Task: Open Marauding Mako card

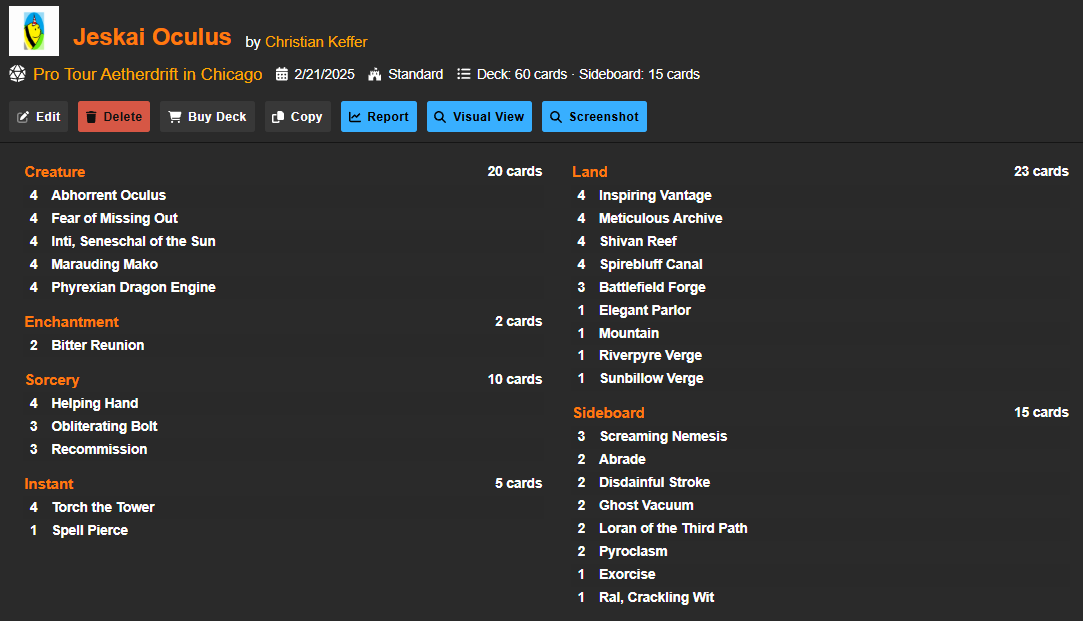Action: (x=104, y=265)
